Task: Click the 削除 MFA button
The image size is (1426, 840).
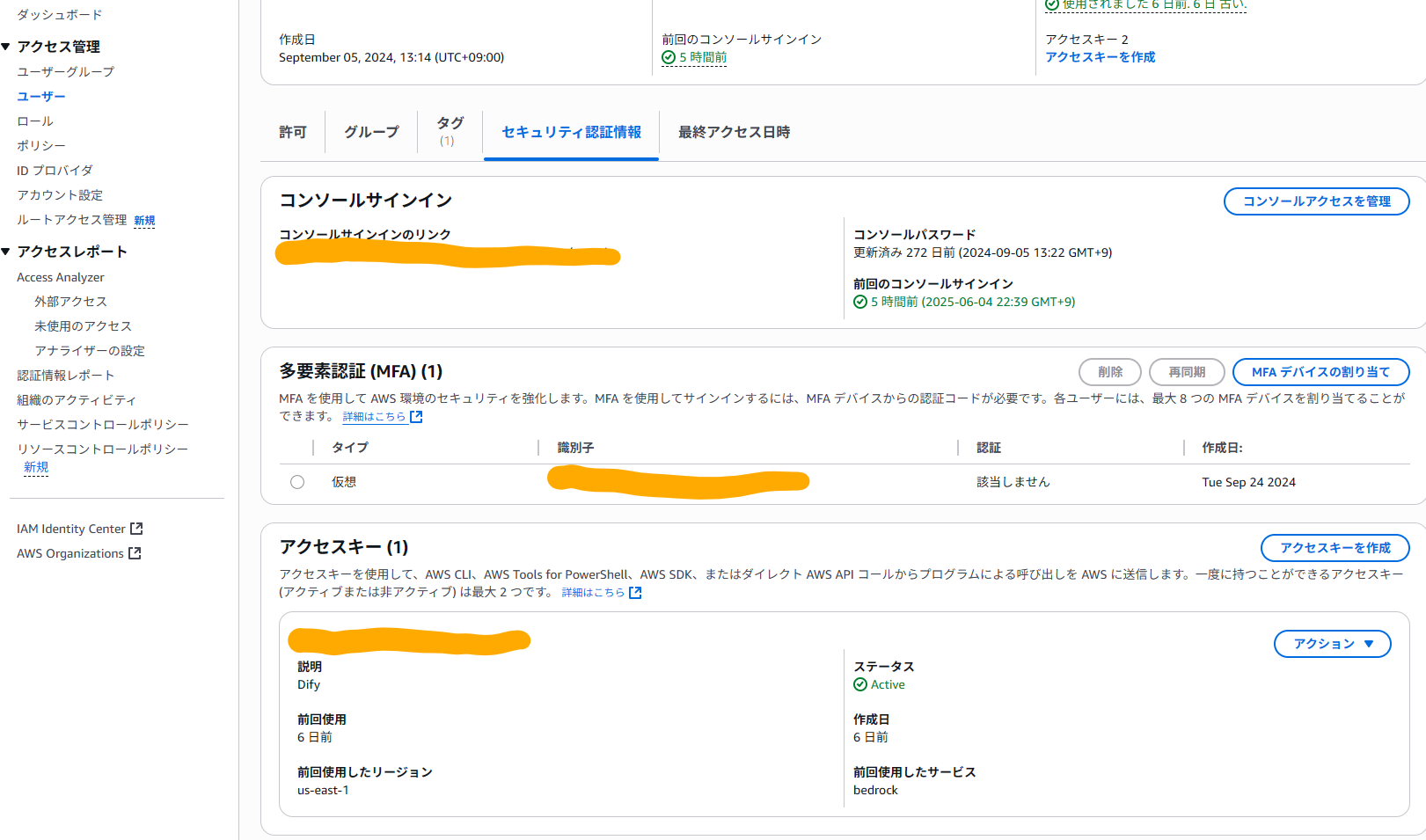Action: pyautogui.click(x=1110, y=372)
